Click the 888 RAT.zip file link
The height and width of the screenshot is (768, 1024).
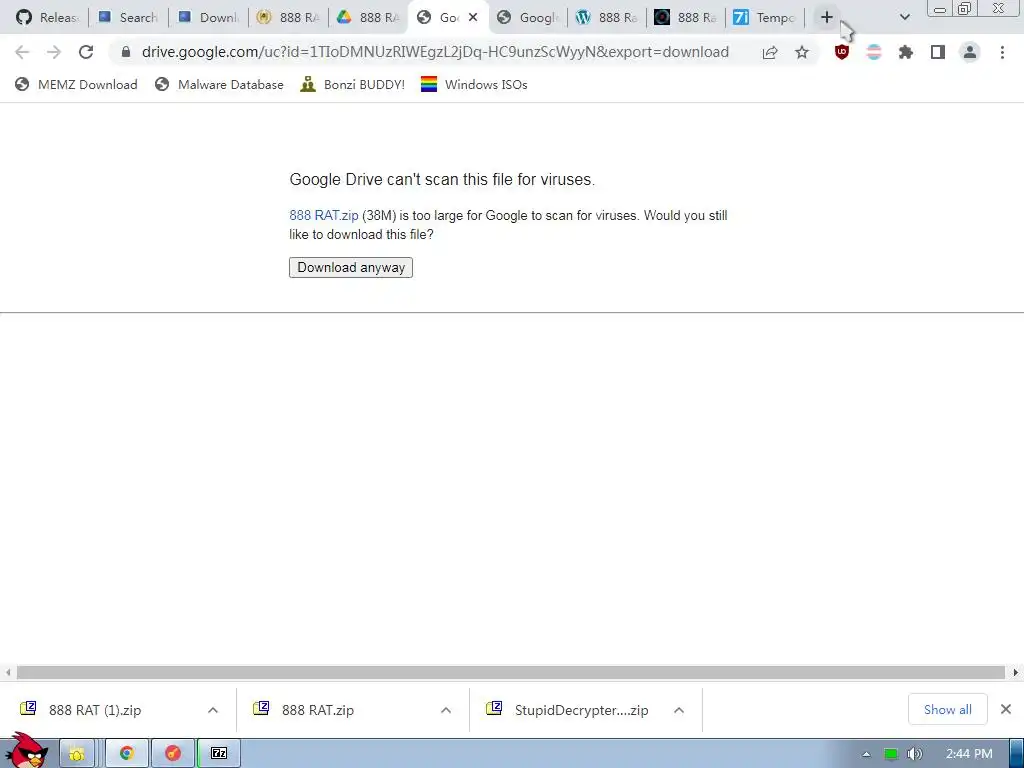click(323, 216)
